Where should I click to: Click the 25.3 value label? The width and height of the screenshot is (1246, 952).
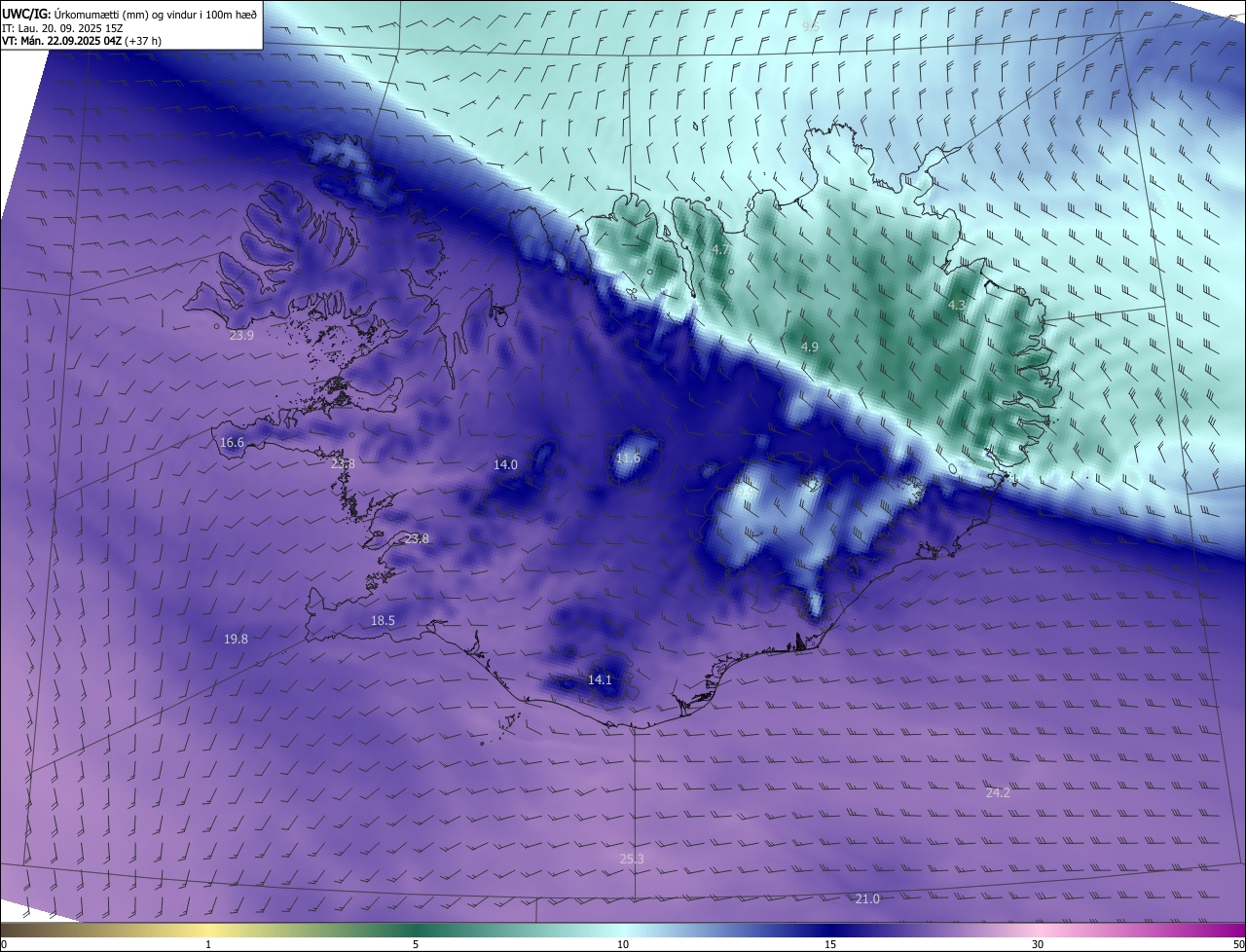(632, 859)
